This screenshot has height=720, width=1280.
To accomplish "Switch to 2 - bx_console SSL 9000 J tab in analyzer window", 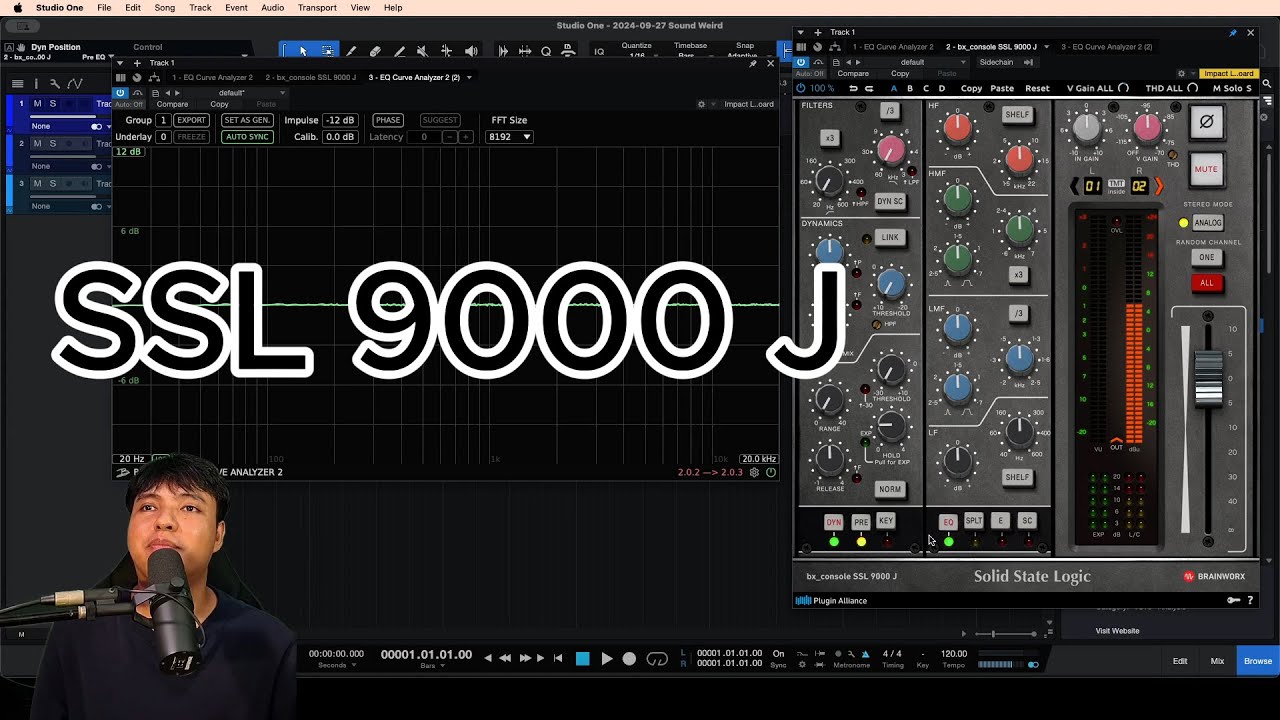I will coord(311,77).
